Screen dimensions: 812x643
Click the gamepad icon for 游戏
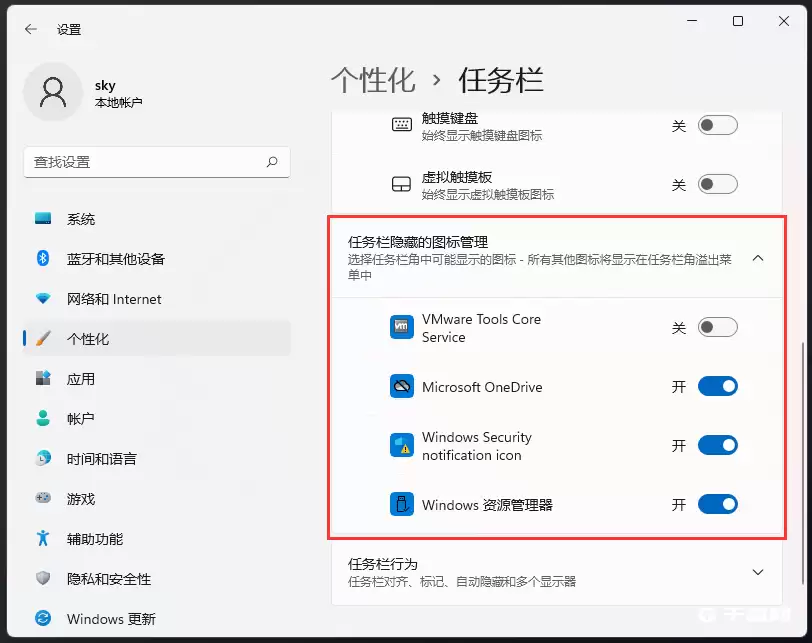coord(43,498)
